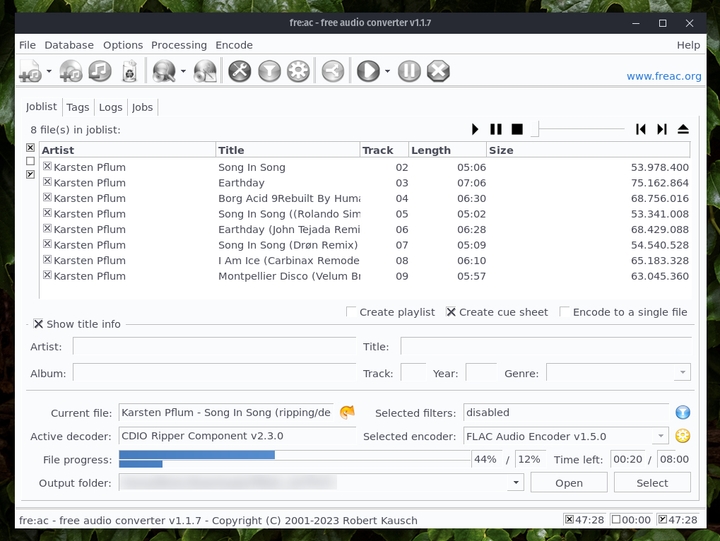
Task: Click the query CDDB database icon
Action: click(164, 71)
